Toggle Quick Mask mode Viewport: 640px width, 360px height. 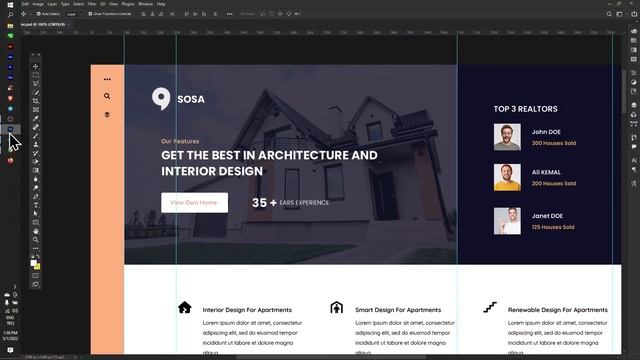[36, 276]
